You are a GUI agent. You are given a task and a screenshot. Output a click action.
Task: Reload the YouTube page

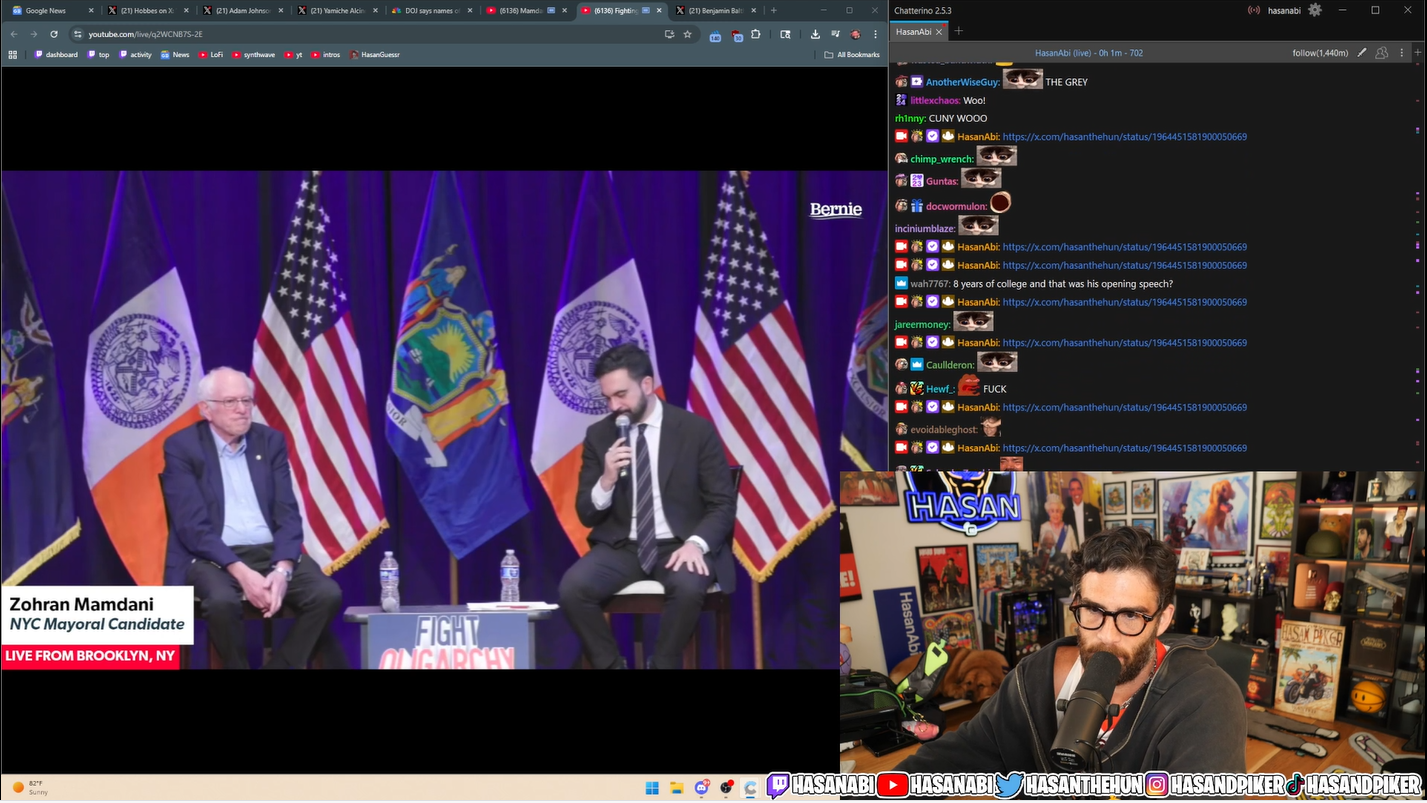click(x=54, y=34)
